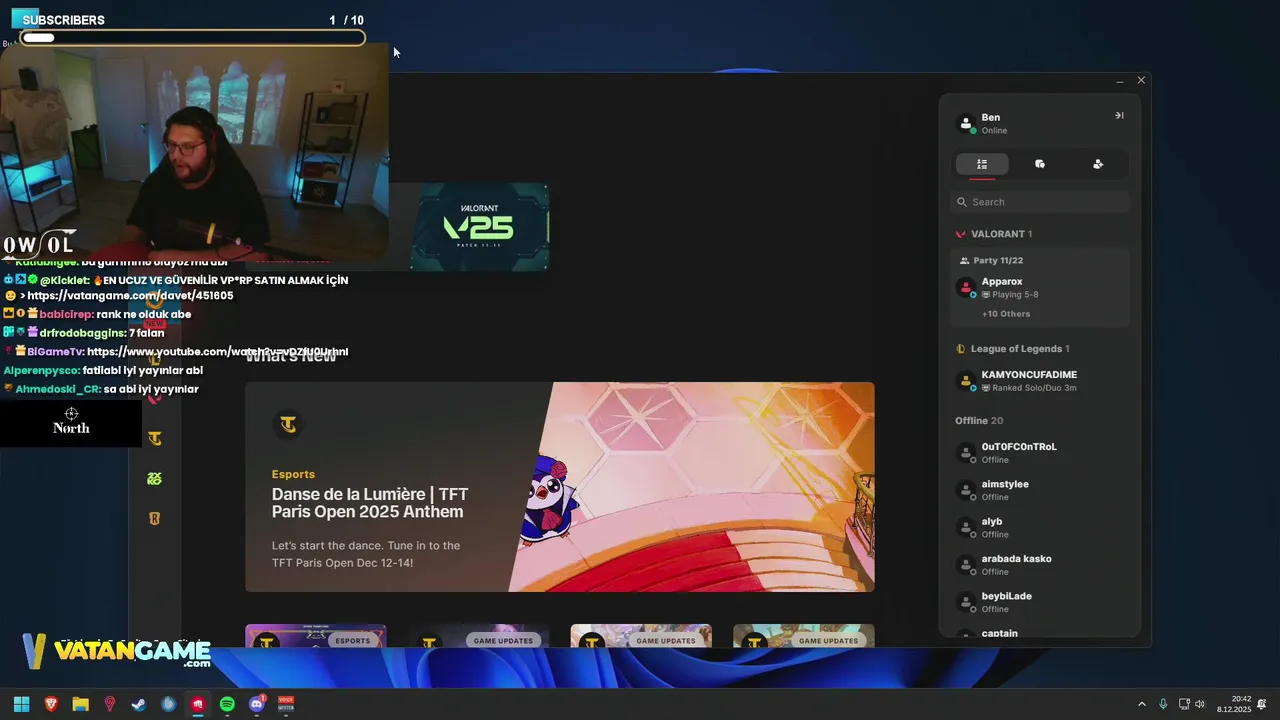Collapse the social panel with arrow icon
This screenshot has width=1280, height=720.
click(x=1119, y=116)
